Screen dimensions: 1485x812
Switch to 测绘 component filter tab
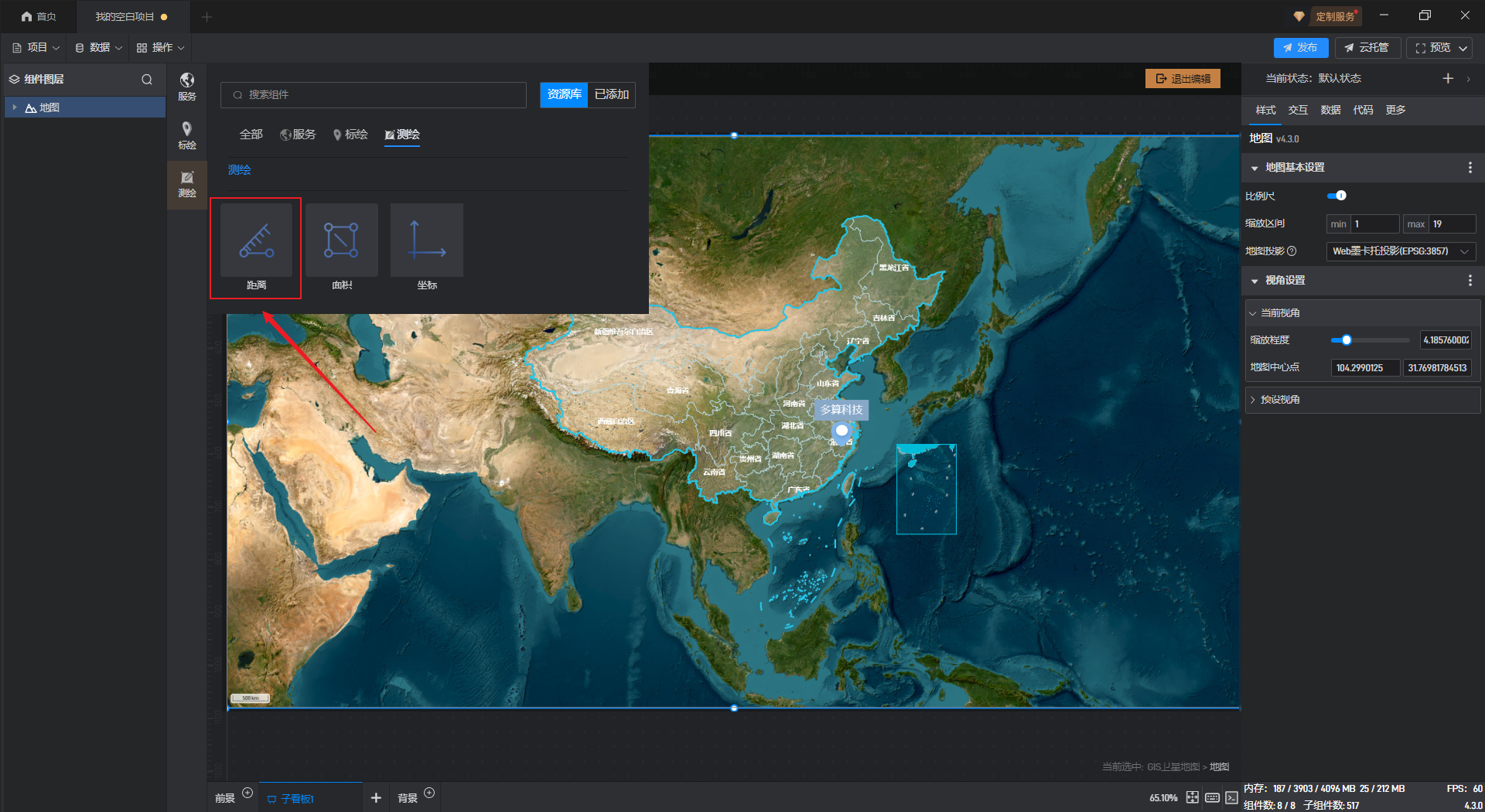coord(402,135)
